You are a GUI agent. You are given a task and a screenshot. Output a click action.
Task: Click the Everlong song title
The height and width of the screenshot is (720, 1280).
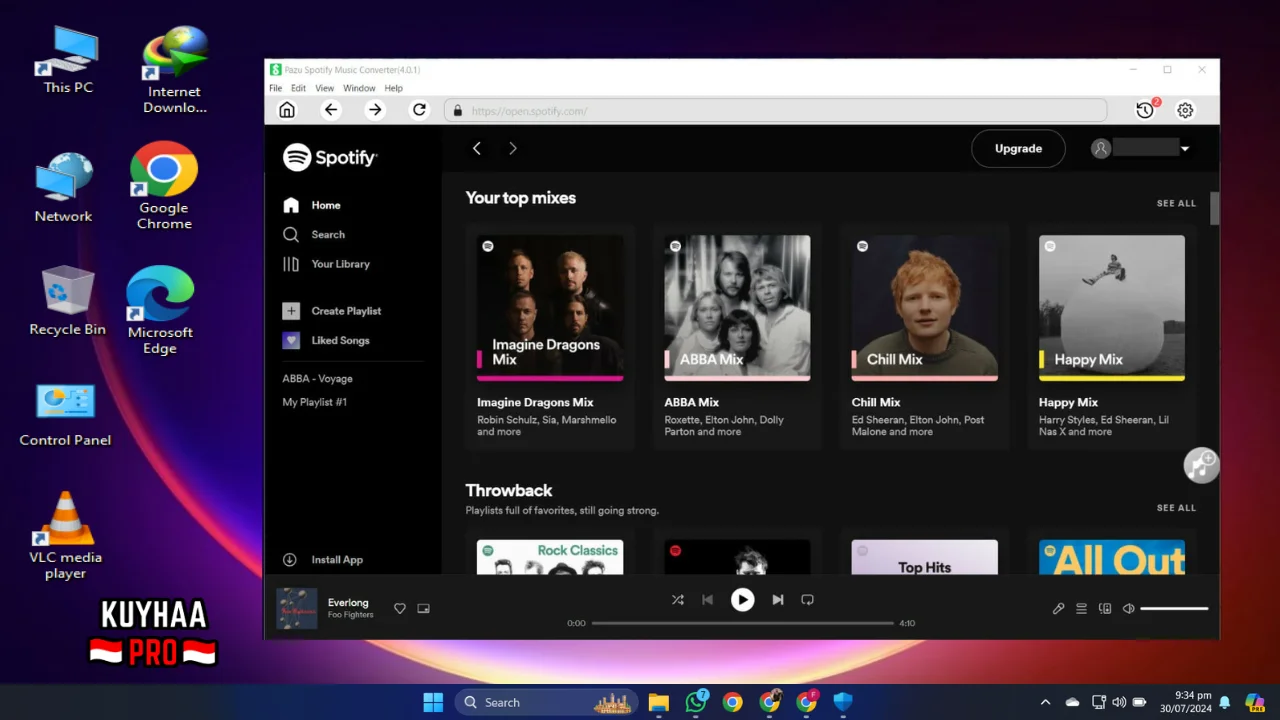348,603
